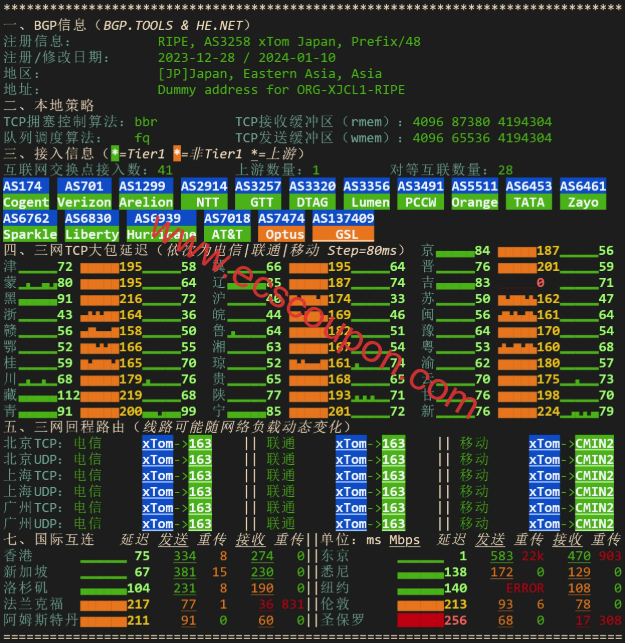The width and height of the screenshot is (625, 643).
Task: Select the AS3320 DTAG badge
Action: pyautogui.click(x=312, y=194)
